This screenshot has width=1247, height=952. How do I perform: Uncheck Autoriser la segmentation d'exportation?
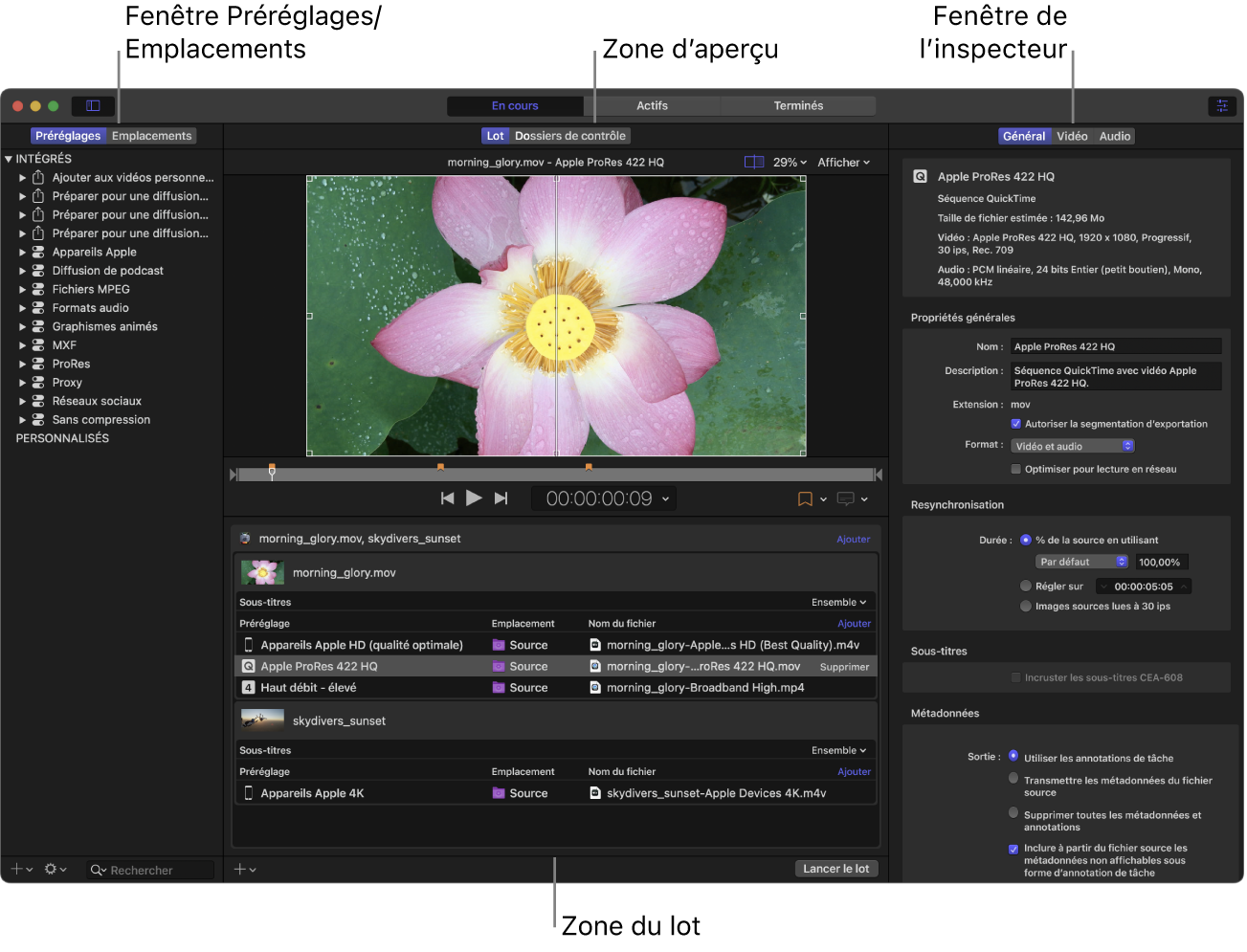coord(1015,424)
